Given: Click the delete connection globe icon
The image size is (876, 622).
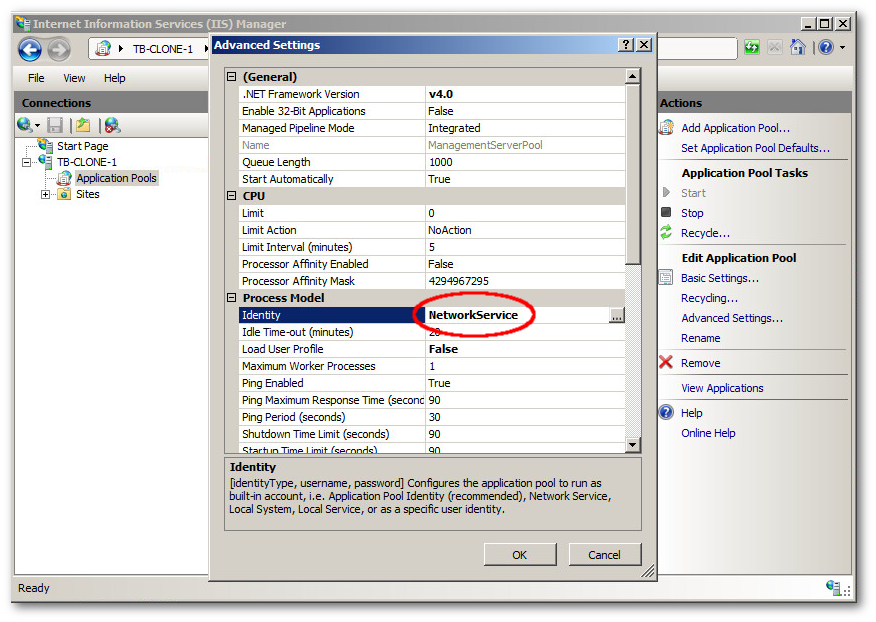Looking at the screenshot, I should [x=111, y=125].
